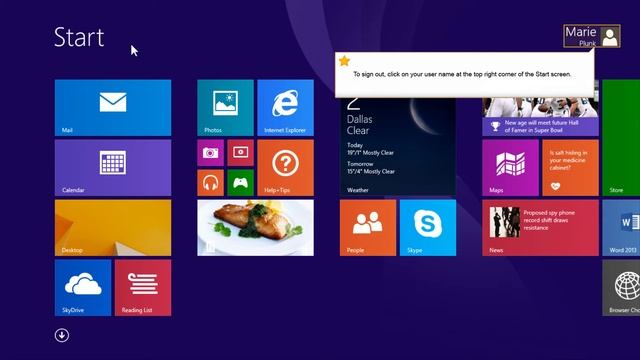
Task: Open the small Video tile
Action: pyautogui.click(x=240, y=153)
